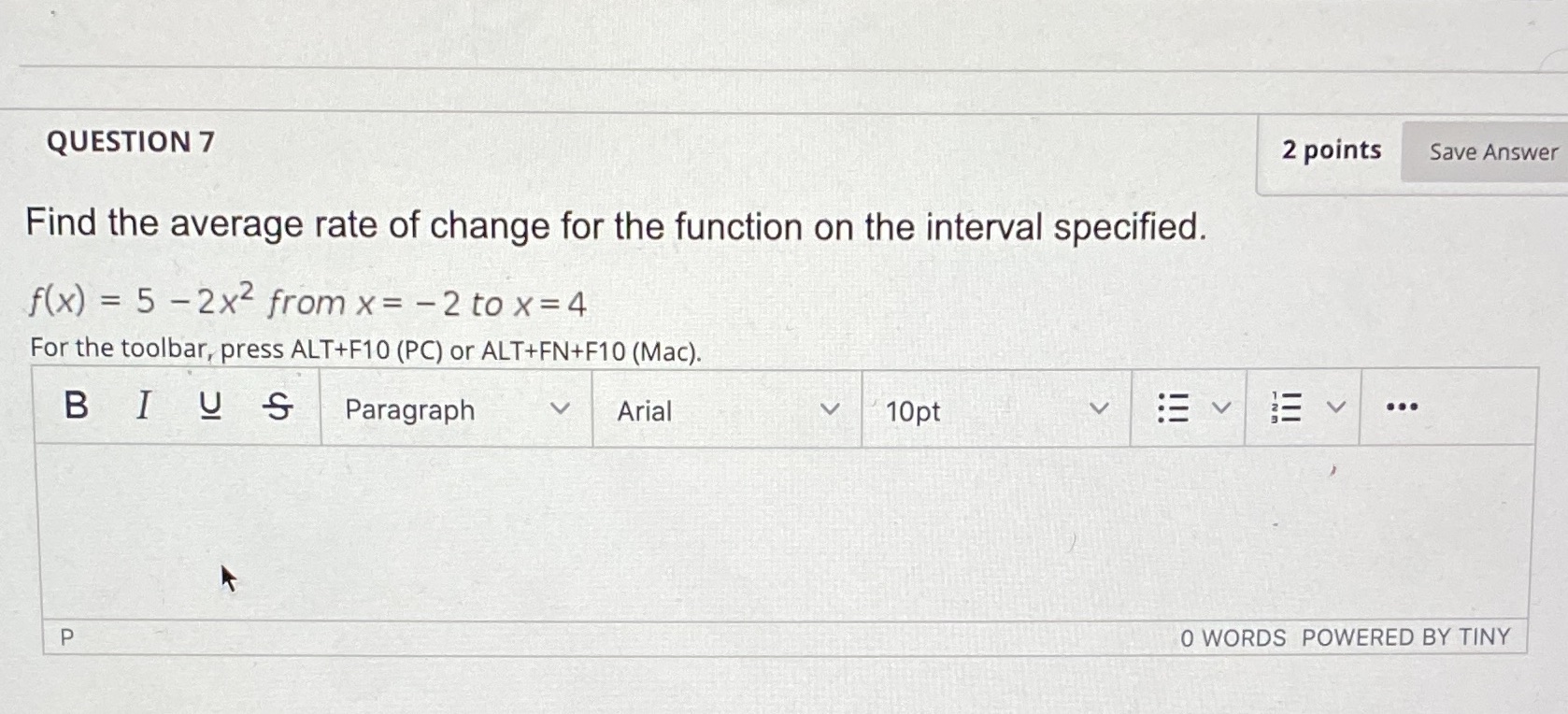Open the bulleted list style chevron
Screen dimensions: 1568x714
pos(1219,407)
